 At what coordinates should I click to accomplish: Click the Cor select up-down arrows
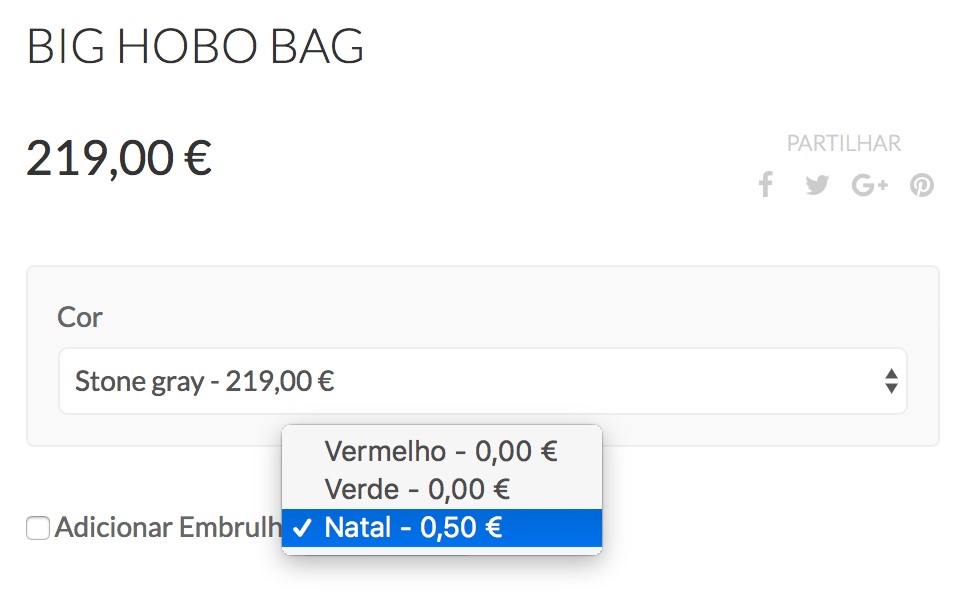(x=891, y=381)
